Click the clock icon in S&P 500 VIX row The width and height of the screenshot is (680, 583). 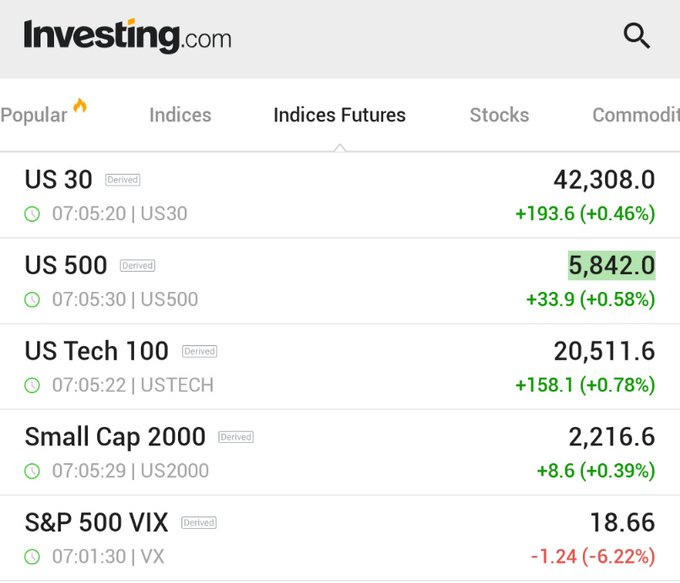(x=32, y=557)
